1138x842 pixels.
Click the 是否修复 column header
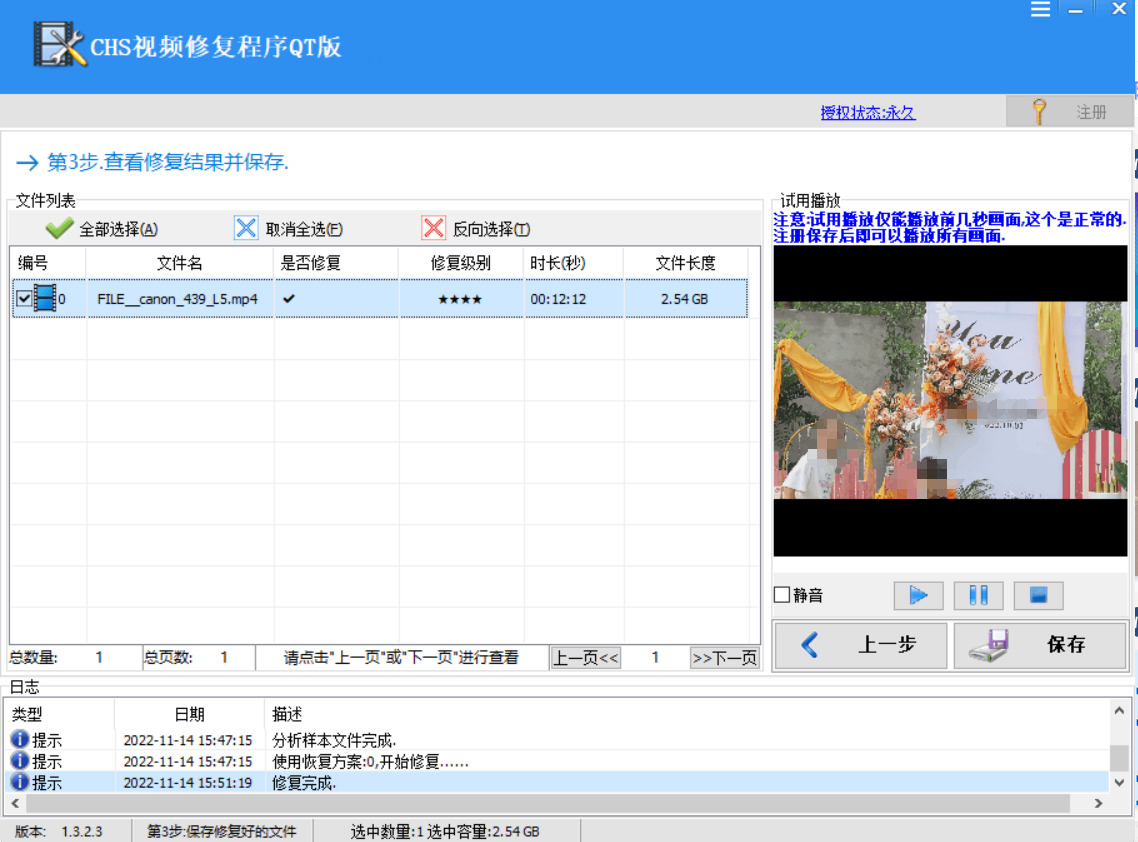click(x=336, y=263)
